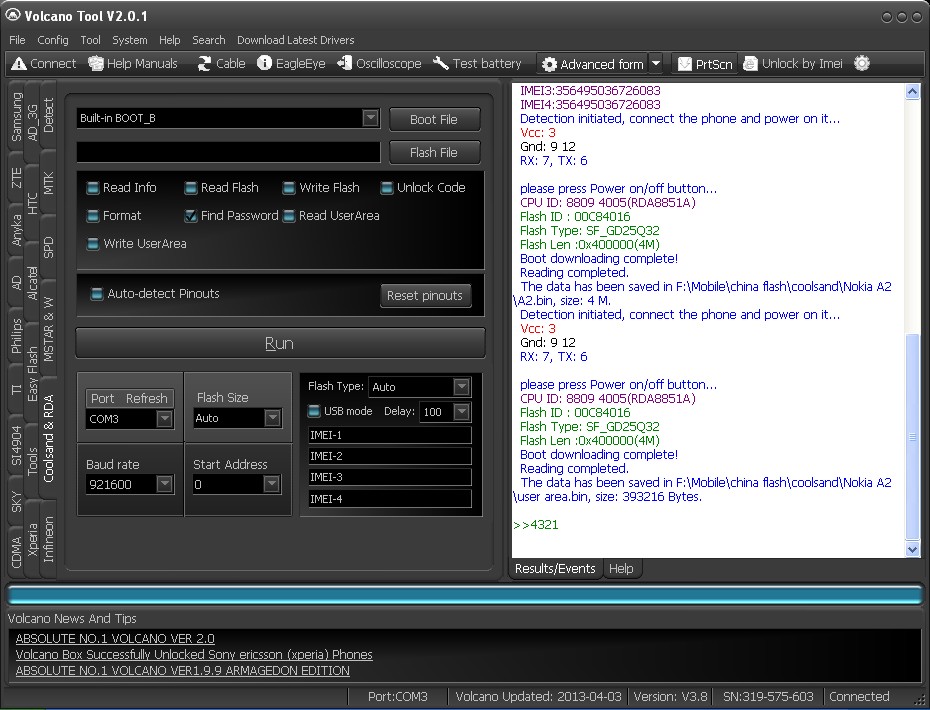Open the Tool menu
Screen dimensions: 930x710
click(x=90, y=40)
